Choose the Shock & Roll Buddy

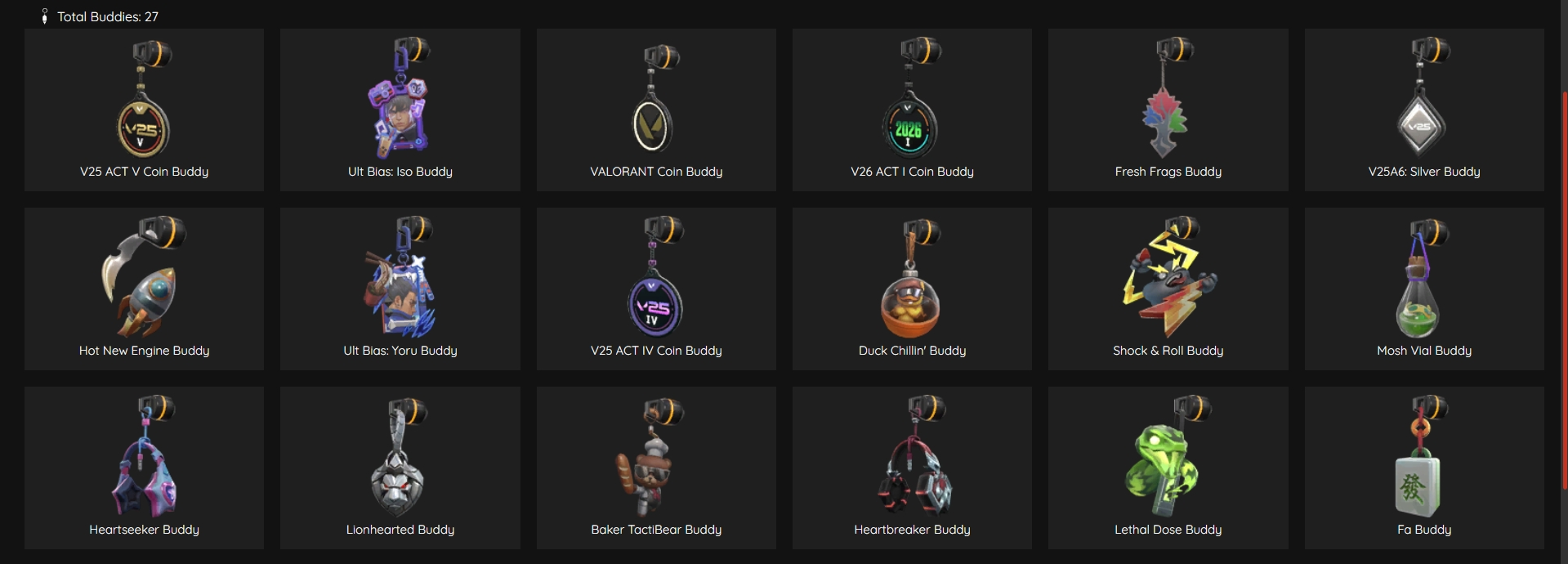tap(1168, 289)
